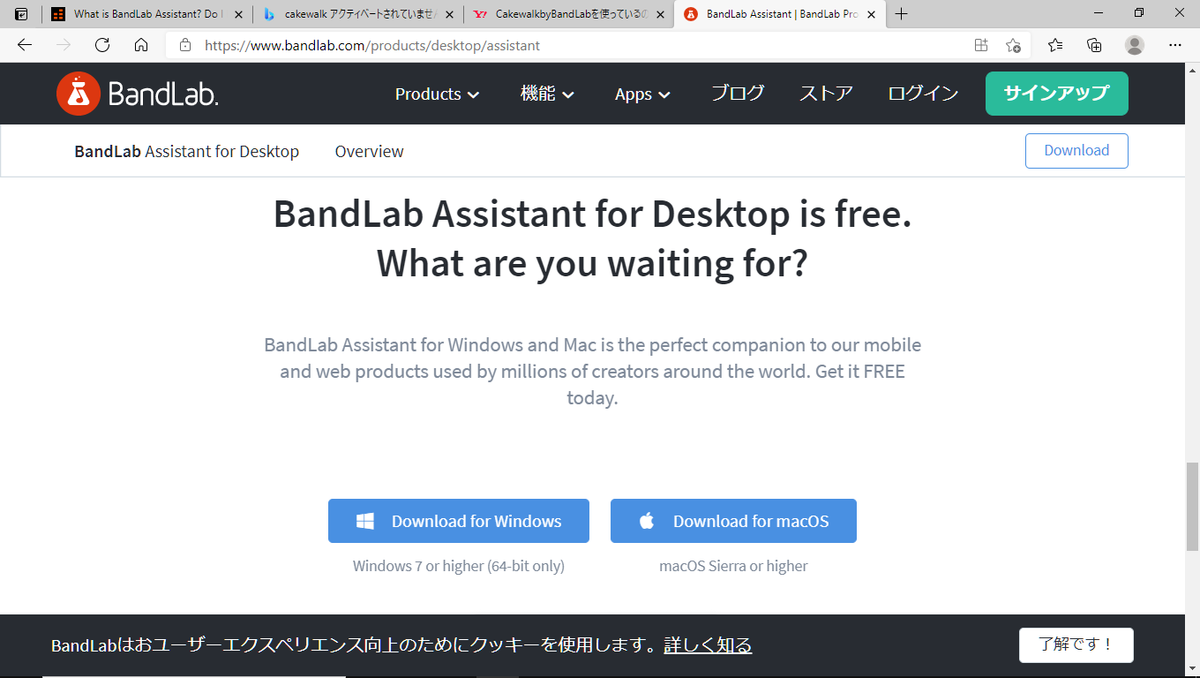Switch to the 'What is BandLab Assistant?' tab
Screen dimensions: 1200x678
[148, 14]
